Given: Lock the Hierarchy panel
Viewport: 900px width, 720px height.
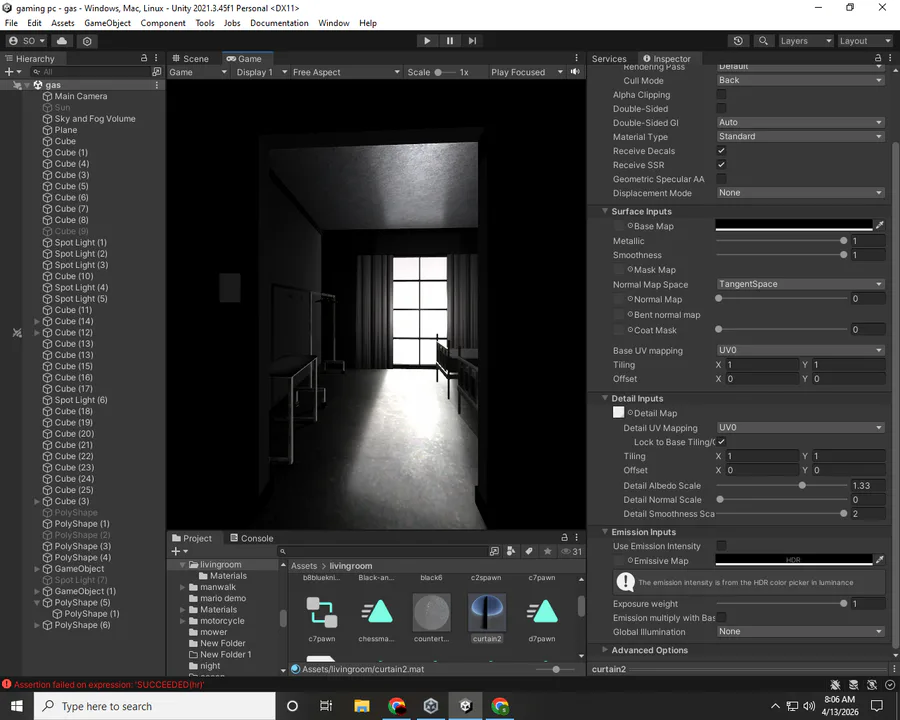Looking at the screenshot, I should coord(144,58).
